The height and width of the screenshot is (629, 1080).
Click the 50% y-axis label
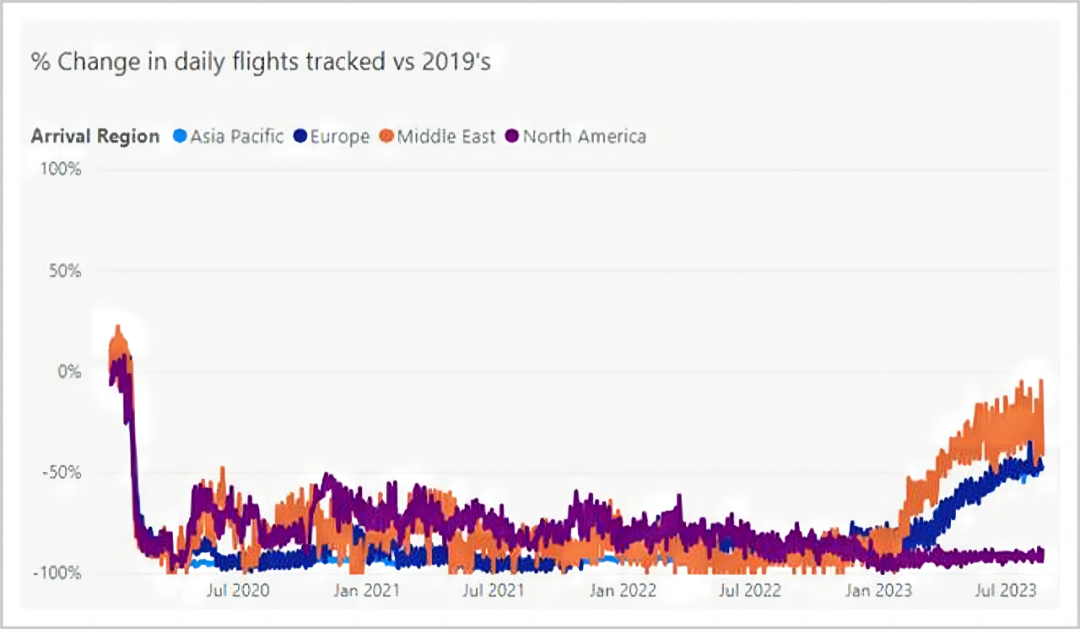pos(64,270)
